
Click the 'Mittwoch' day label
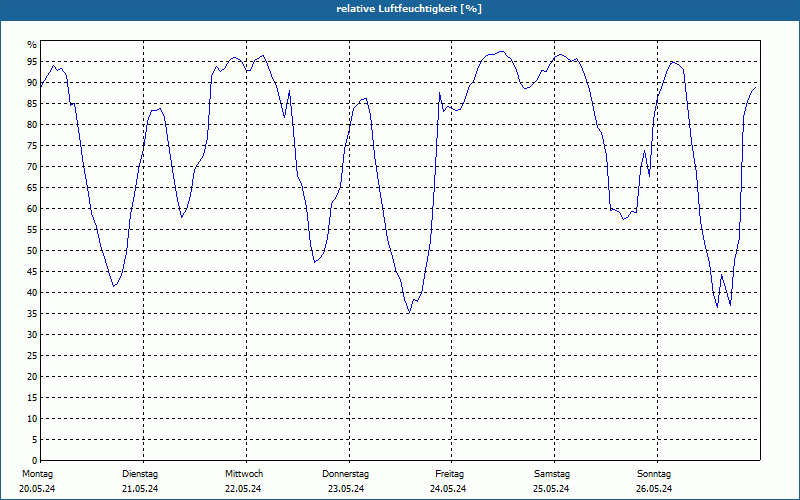pyautogui.click(x=244, y=474)
